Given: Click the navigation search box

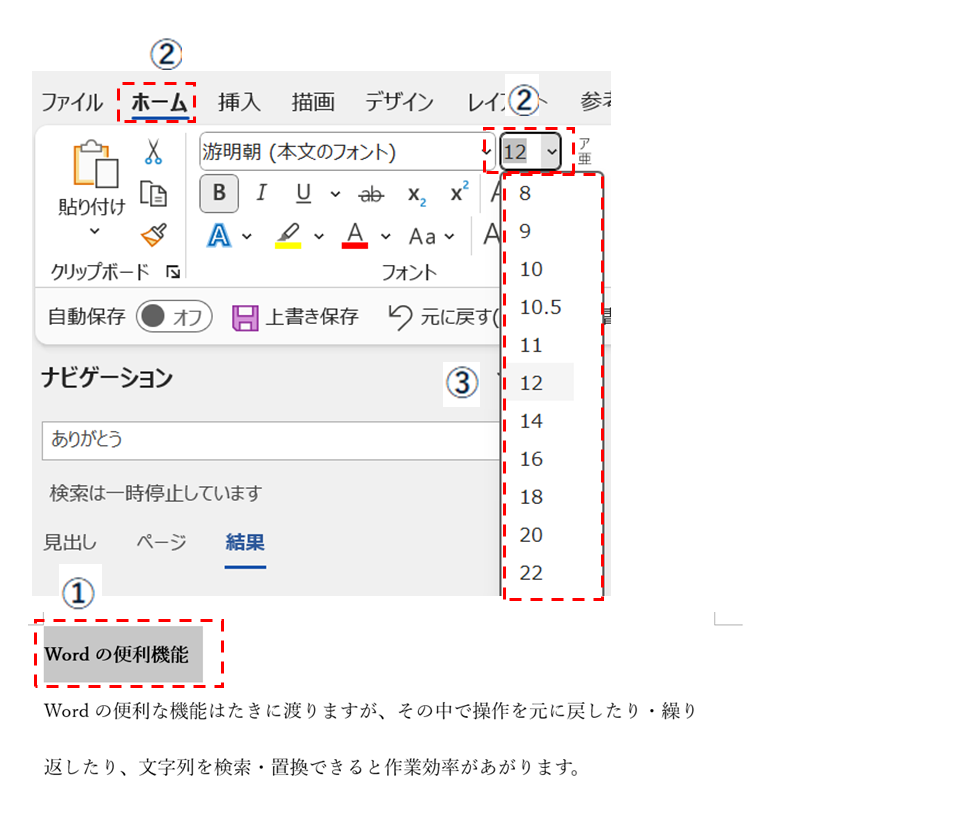Looking at the screenshot, I should 270,440.
